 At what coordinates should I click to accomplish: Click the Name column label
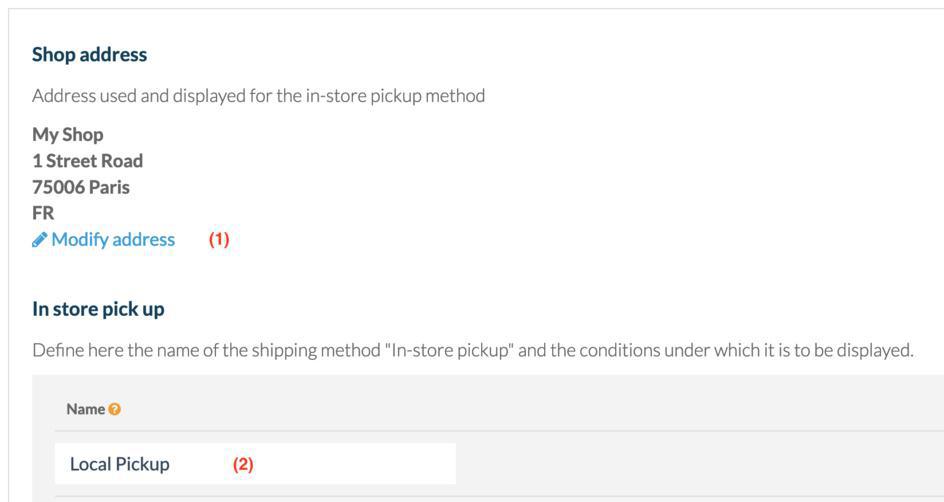(x=85, y=409)
